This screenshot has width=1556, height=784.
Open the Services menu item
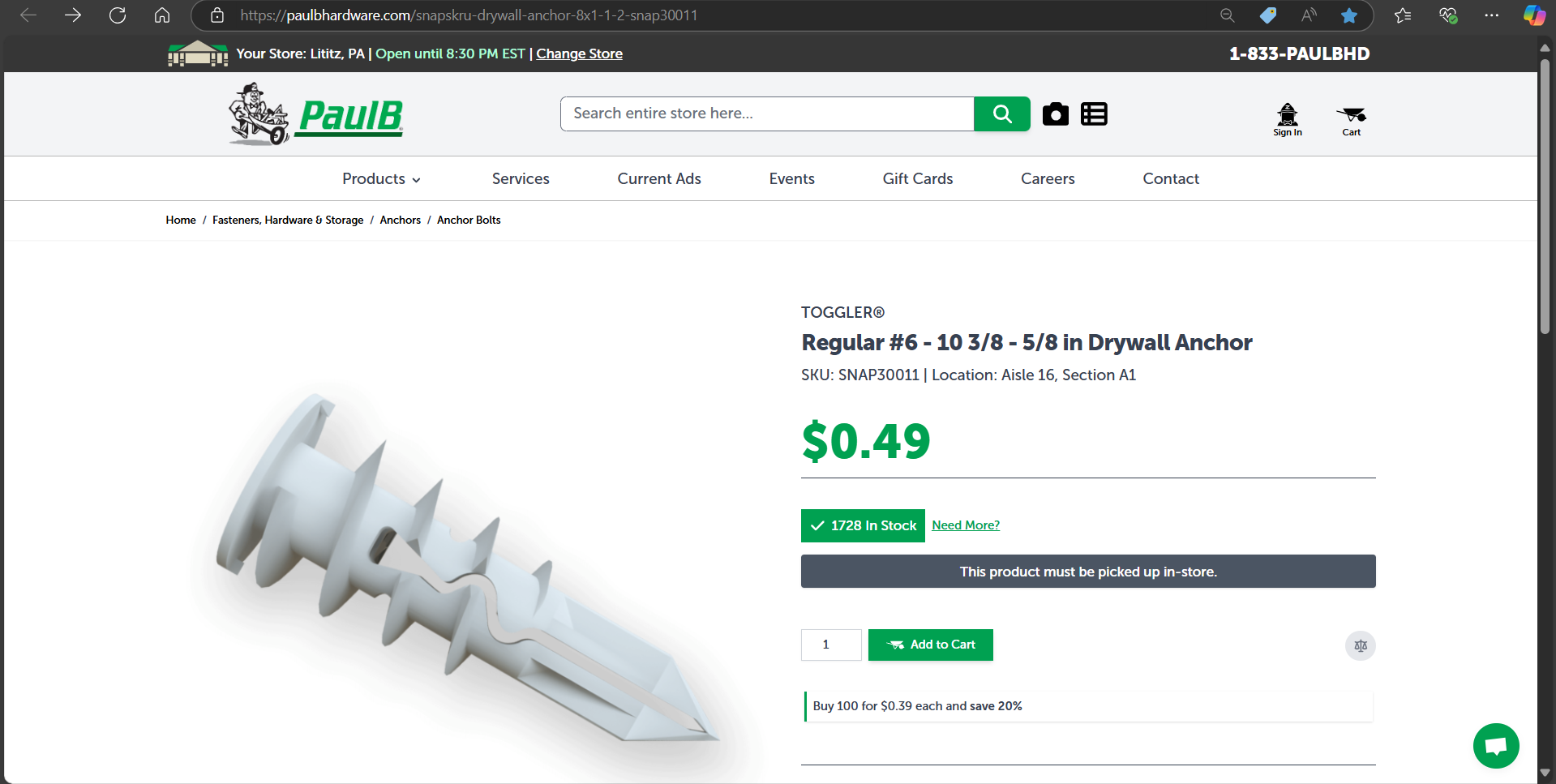click(x=521, y=179)
